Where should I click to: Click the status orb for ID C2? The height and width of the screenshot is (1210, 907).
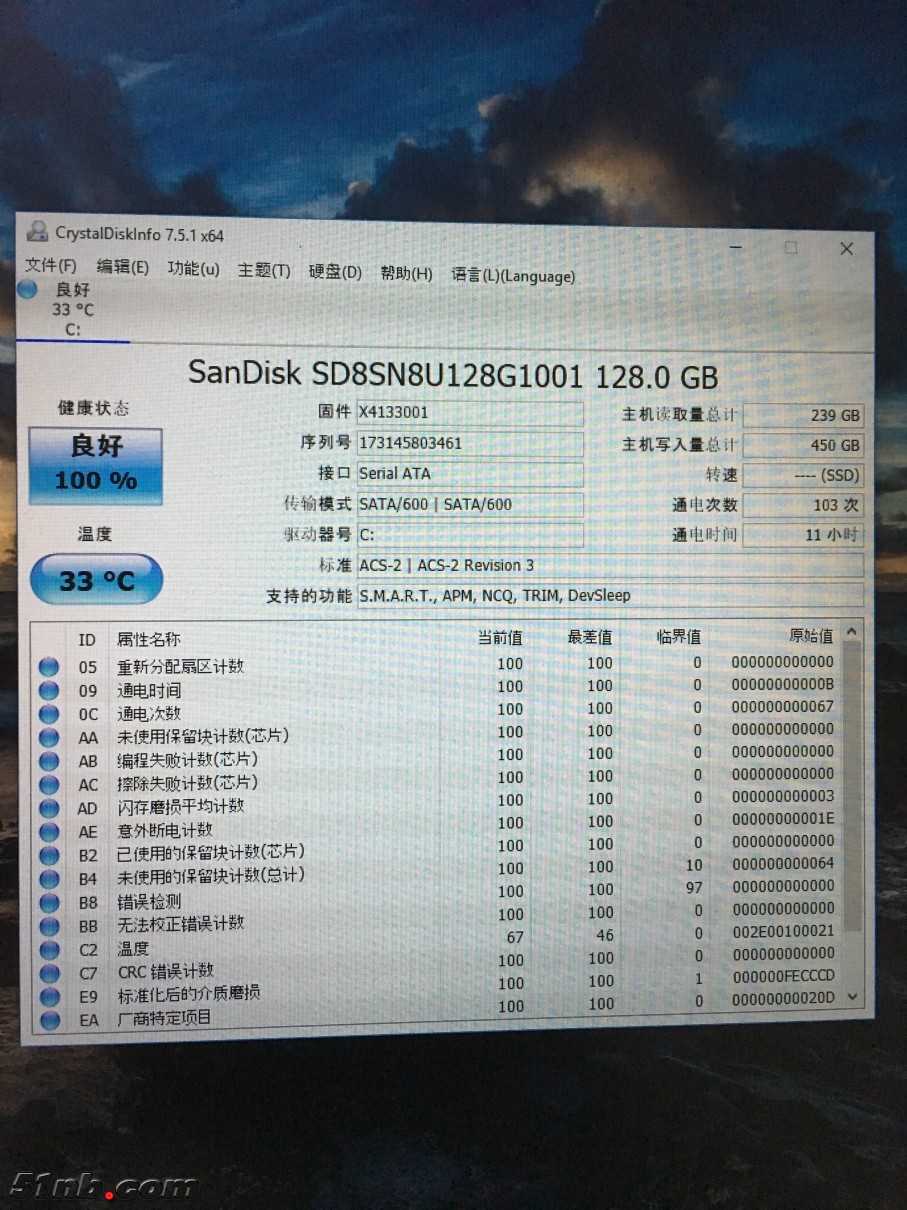[48, 949]
